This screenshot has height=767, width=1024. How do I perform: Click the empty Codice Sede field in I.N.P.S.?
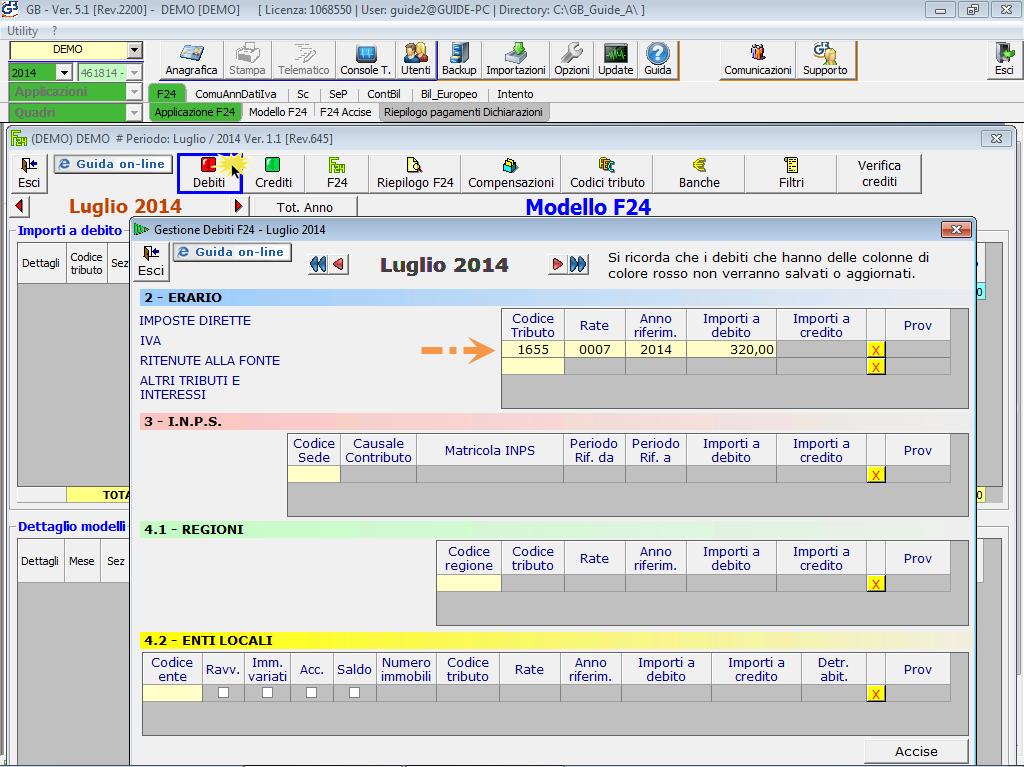pos(314,474)
